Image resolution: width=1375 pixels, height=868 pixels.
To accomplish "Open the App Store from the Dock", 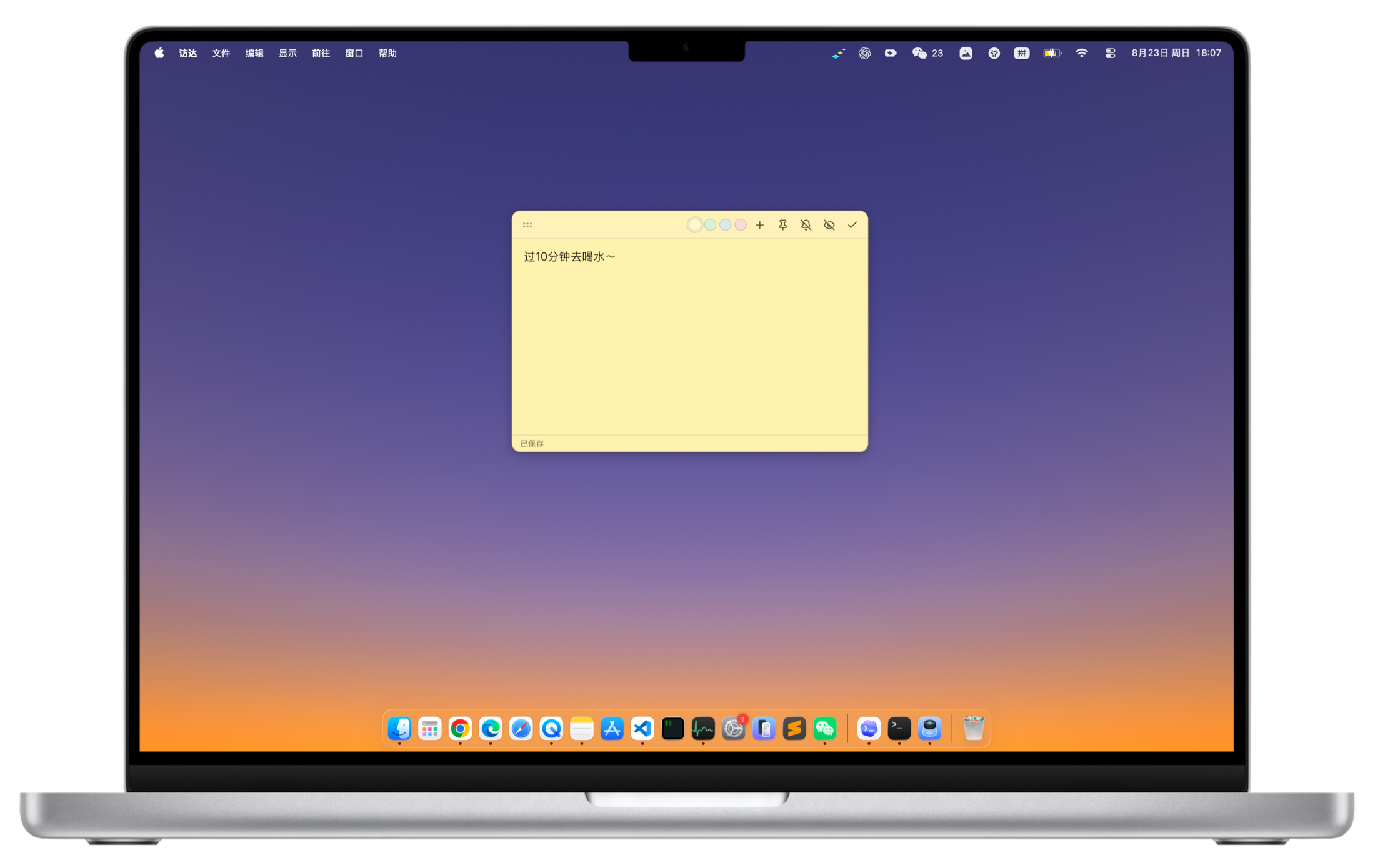I will coord(612,728).
